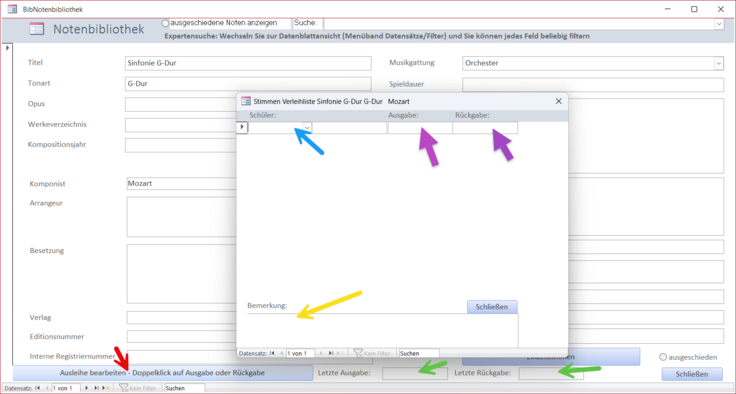Image resolution: width=736 pixels, height=394 pixels.
Task: Close the Stimmen Verleihliste popup window
Action: 559,101
